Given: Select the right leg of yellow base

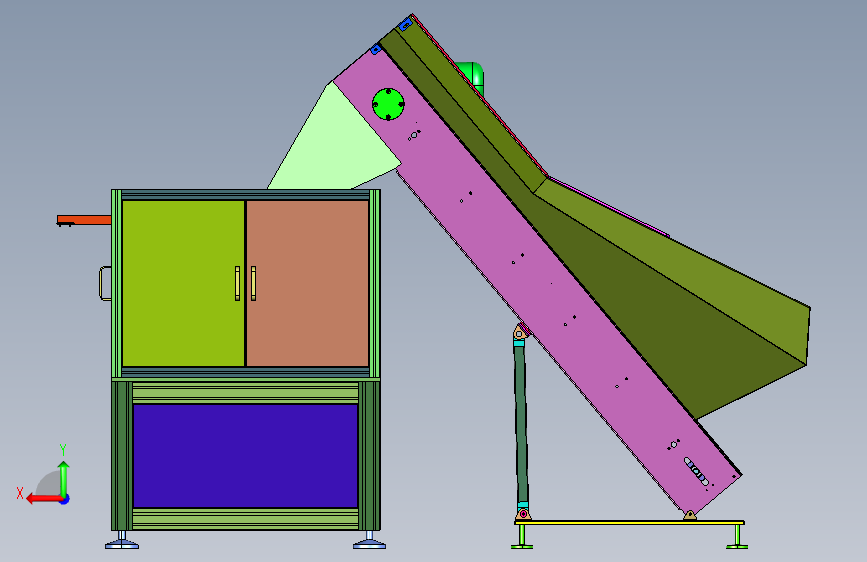Looking at the screenshot, I should [737, 537].
